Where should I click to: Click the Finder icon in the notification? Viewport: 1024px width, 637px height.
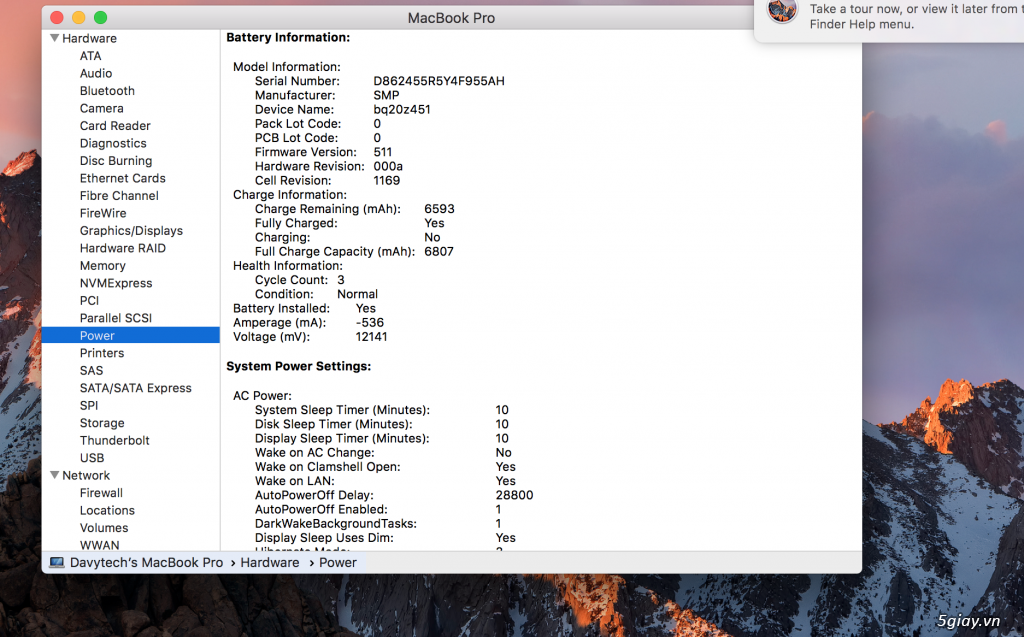[782, 11]
